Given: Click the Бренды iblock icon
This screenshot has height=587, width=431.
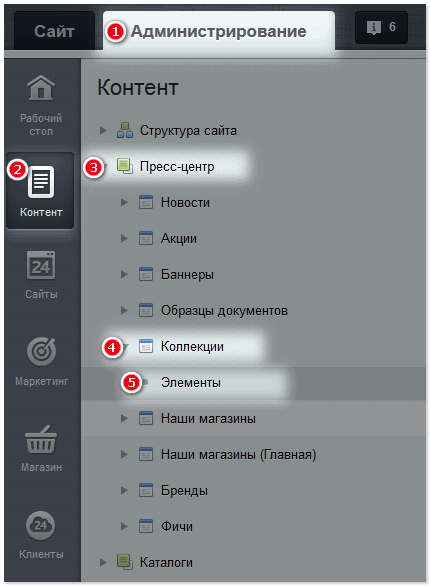Looking at the screenshot, I should (x=146, y=490).
